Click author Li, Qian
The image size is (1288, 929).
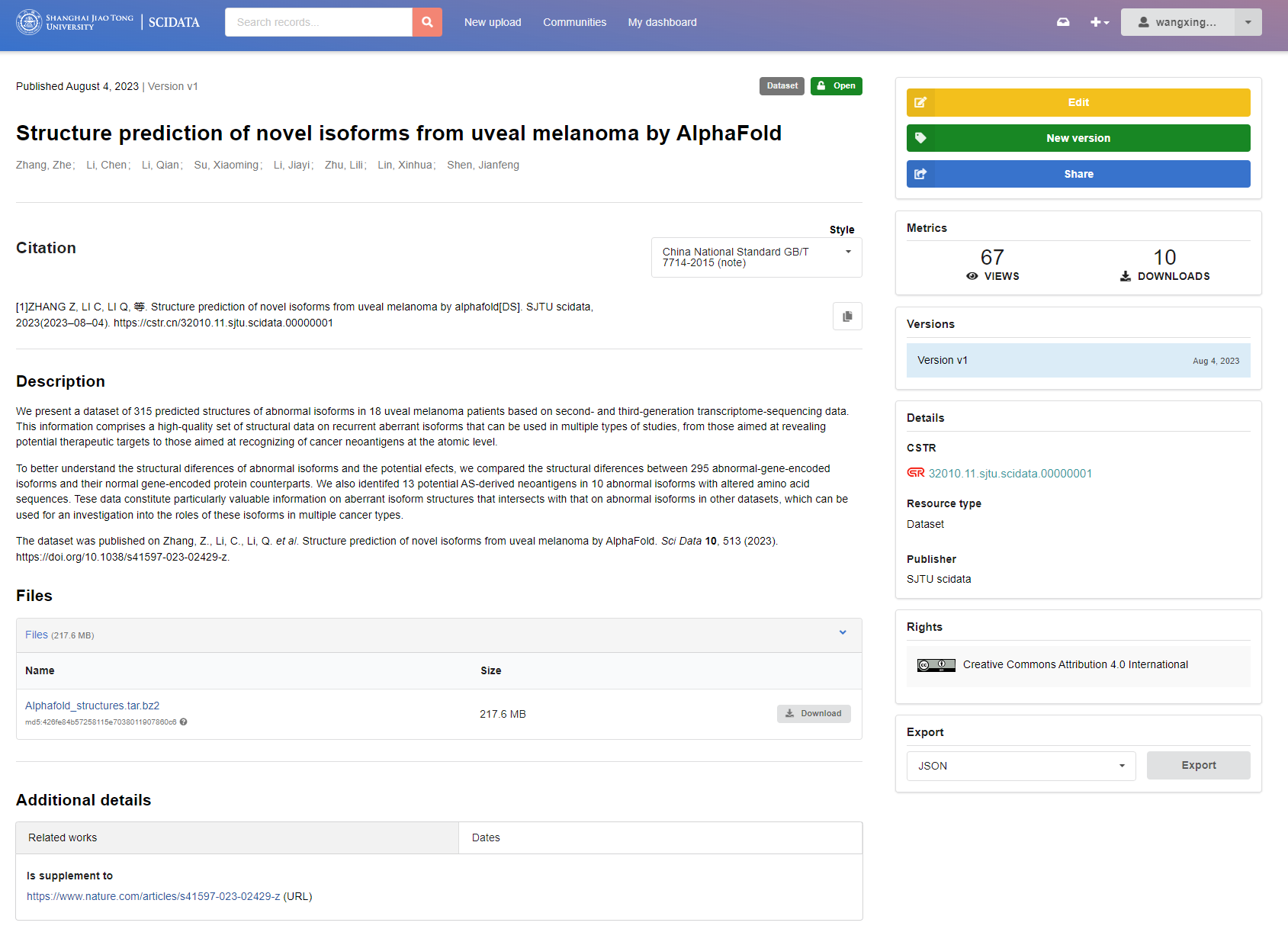click(161, 165)
